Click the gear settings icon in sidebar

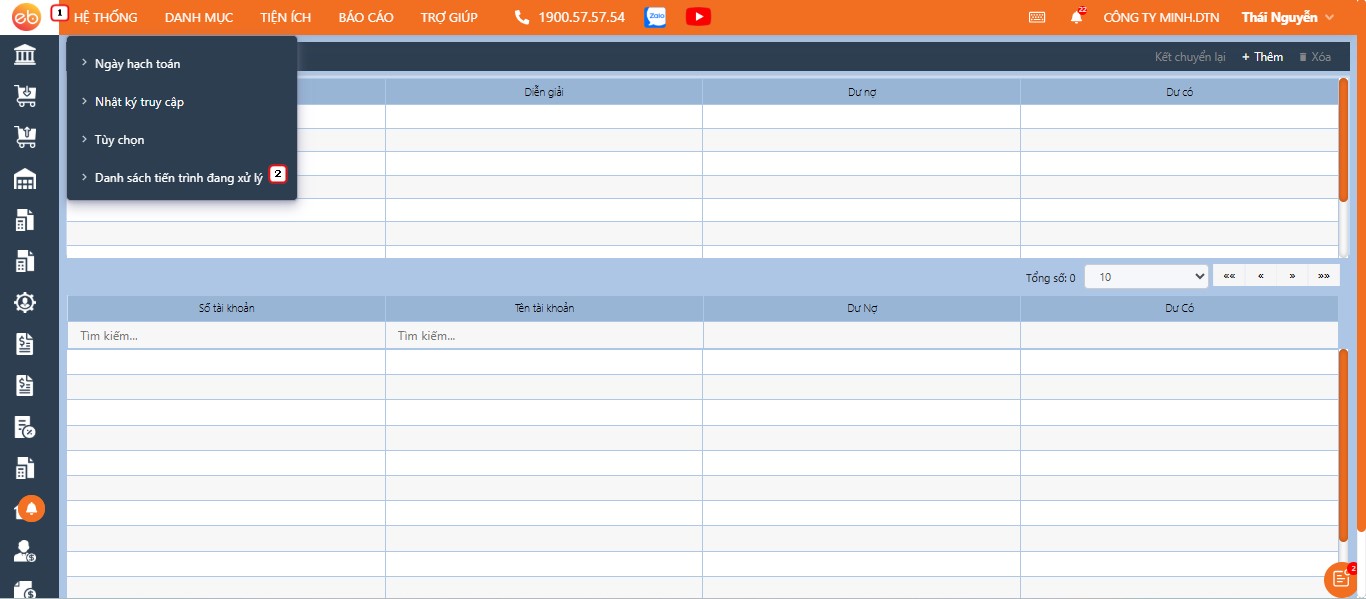[x=25, y=302]
